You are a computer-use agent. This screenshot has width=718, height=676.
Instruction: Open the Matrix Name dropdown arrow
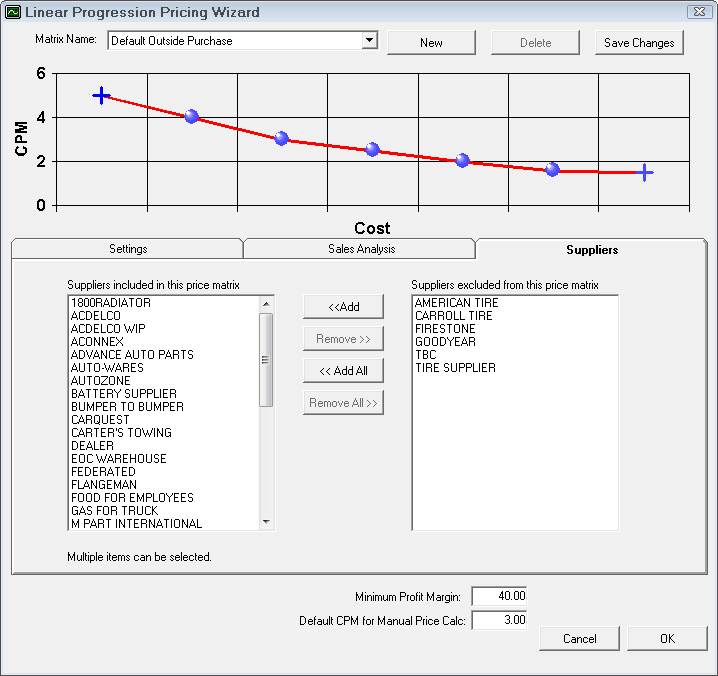[x=369, y=41]
